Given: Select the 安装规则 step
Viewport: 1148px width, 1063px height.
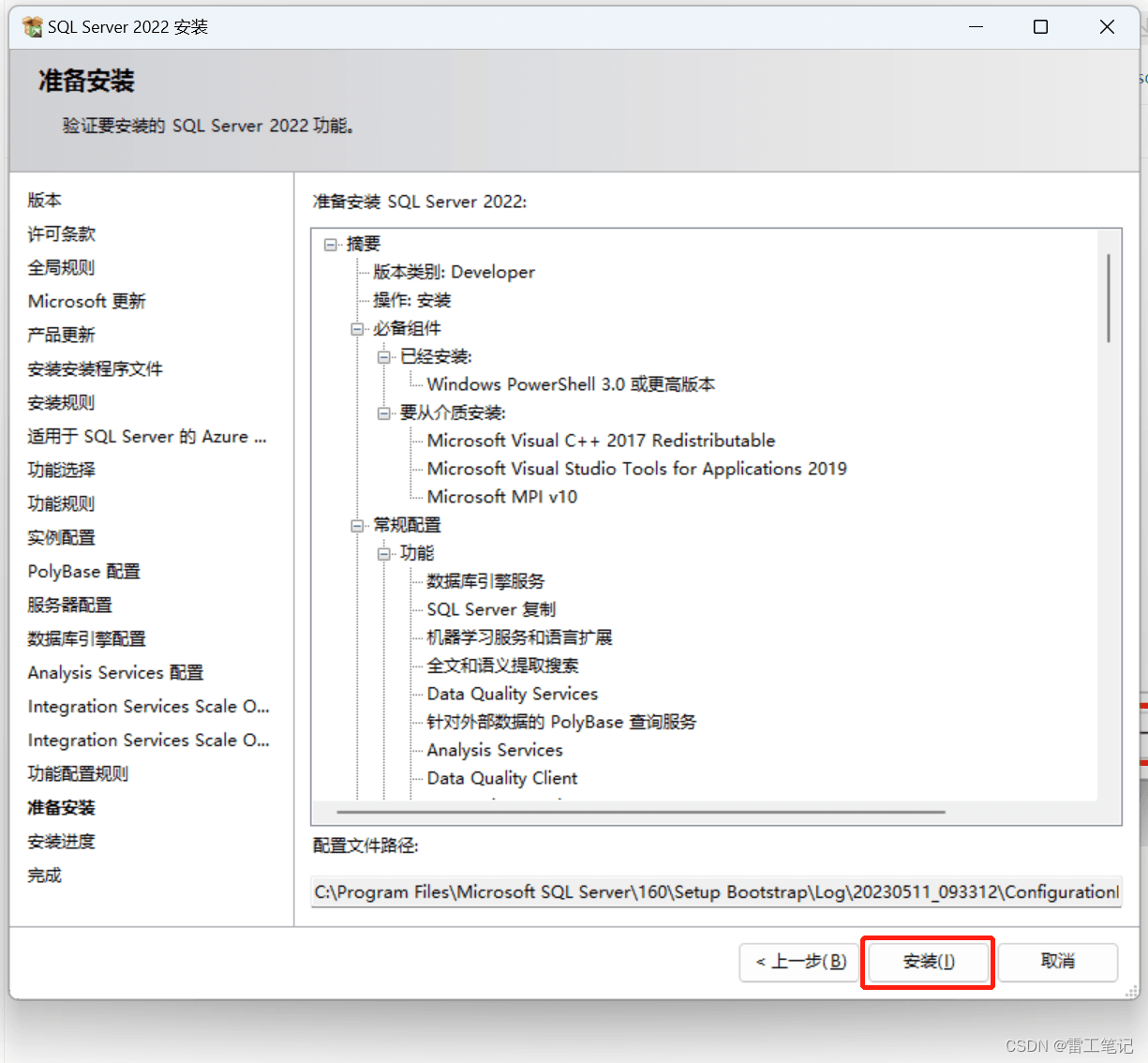Looking at the screenshot, I should (x=62, y=402).
